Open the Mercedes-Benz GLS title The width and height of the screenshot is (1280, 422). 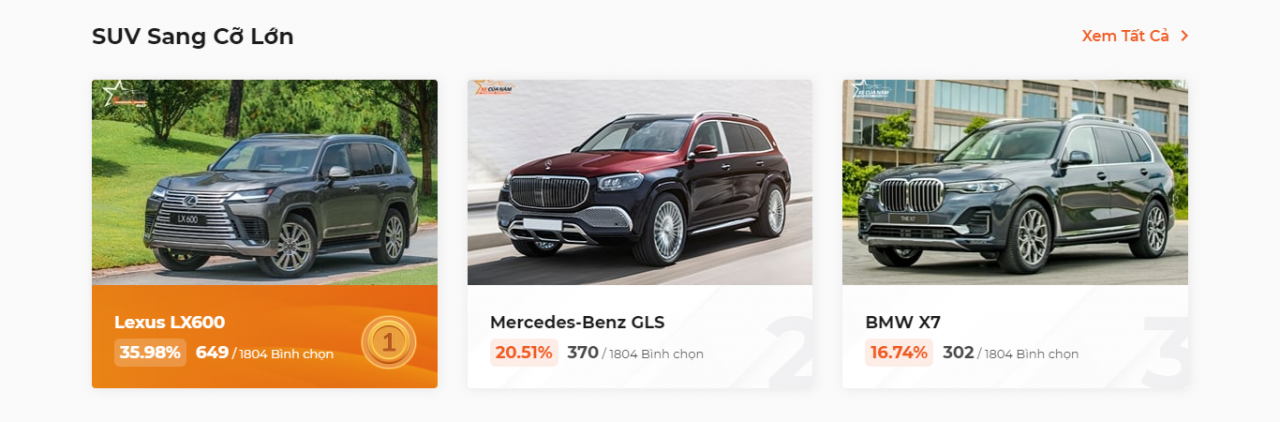point(577,322)
